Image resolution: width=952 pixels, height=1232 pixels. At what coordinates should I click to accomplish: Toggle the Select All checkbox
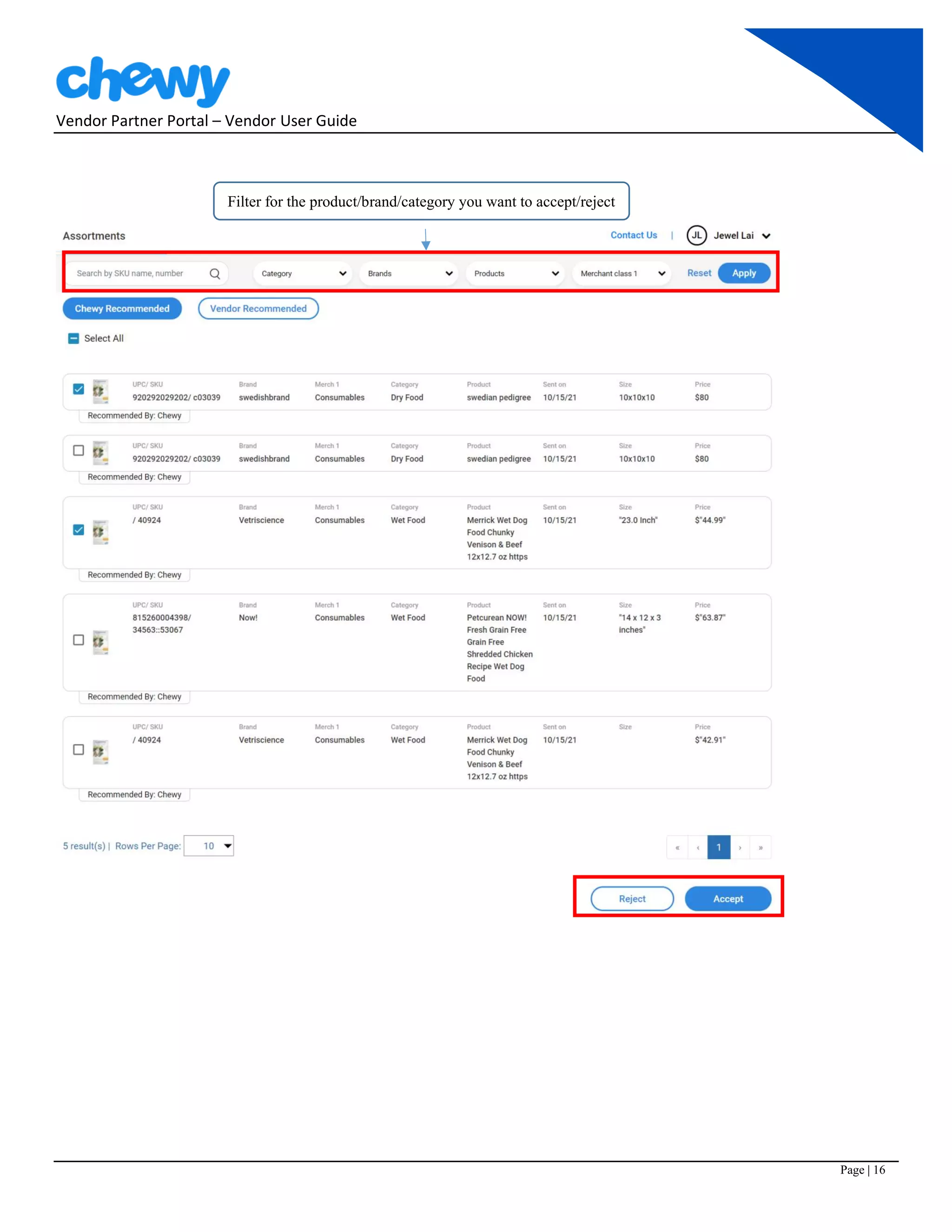pos(74,338)
